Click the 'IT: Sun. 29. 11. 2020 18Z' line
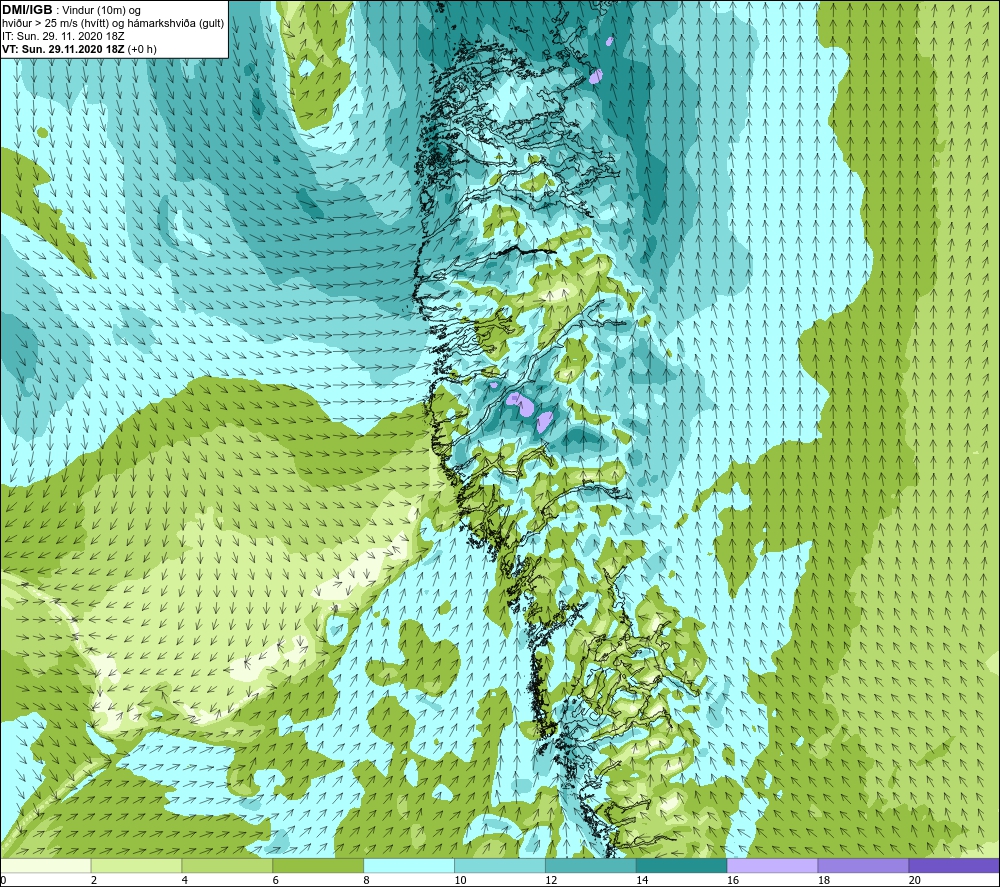The width and height of the screenshot is (1000, 887). 62,36
